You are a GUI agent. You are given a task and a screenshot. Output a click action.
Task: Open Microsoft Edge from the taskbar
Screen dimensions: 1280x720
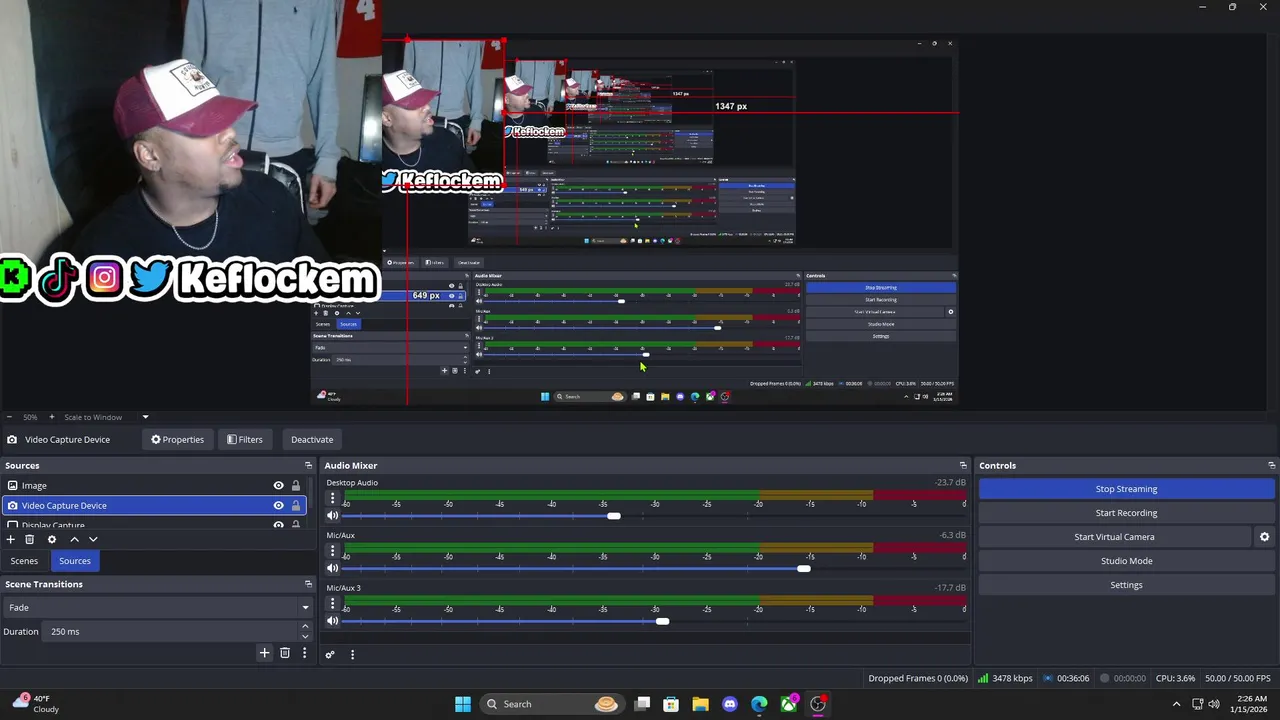pos(760,704)
